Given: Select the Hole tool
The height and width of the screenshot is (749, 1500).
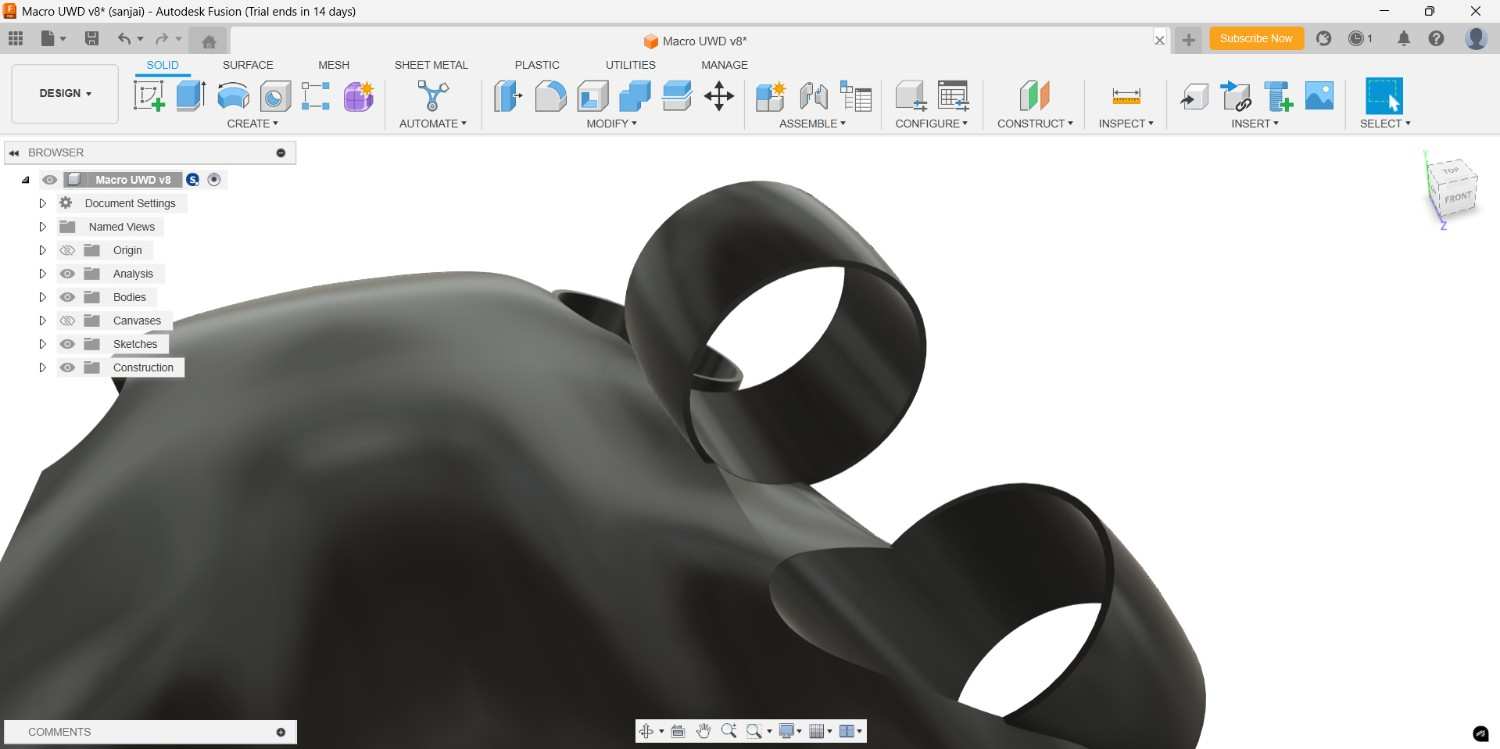Looking at the screenshot, I should pyautogui.click(x=275, y=96).
